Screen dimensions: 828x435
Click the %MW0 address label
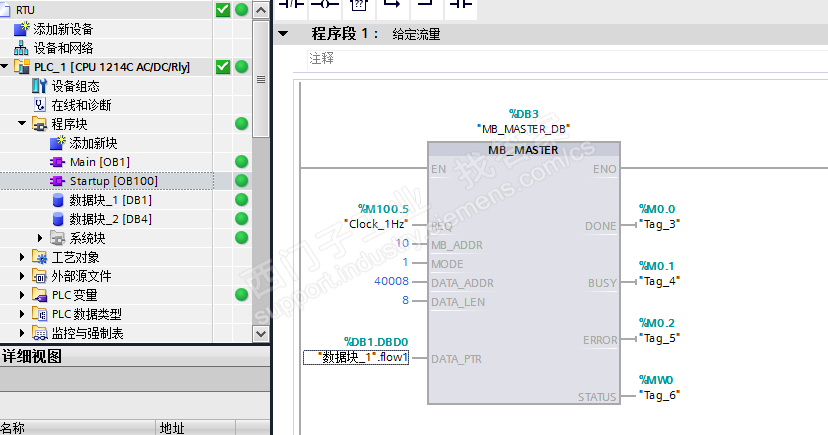tap(656, 380)
